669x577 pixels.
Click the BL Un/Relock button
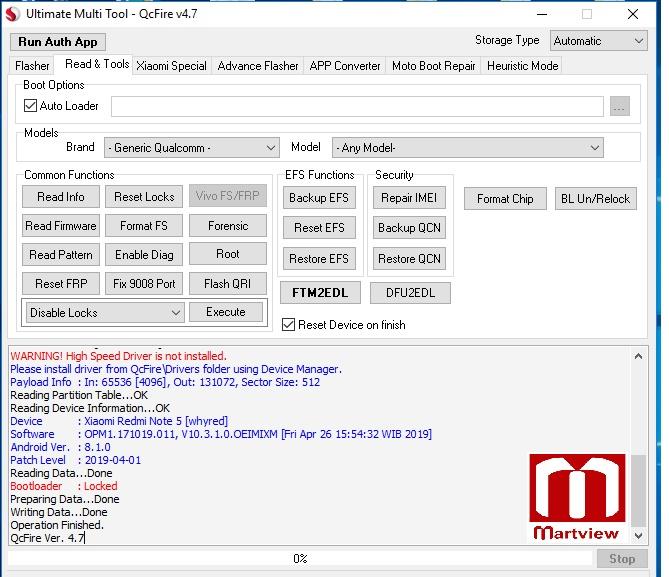click(595, 199)
